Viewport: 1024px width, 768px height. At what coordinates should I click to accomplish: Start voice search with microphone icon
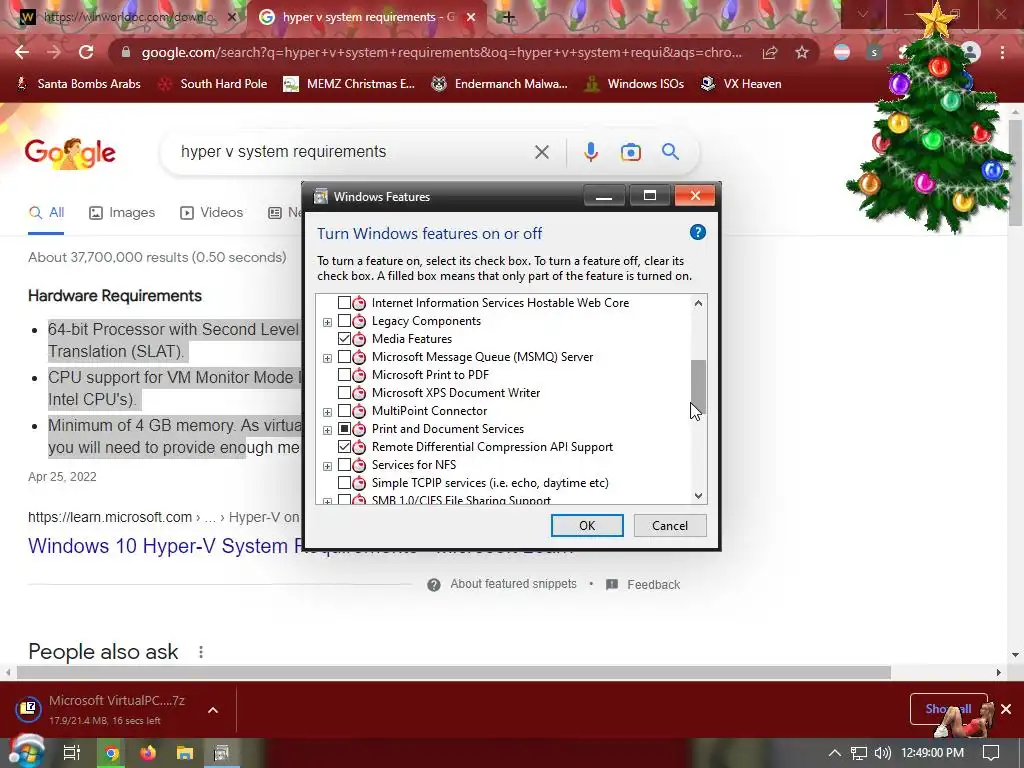(x=590, y=152)
